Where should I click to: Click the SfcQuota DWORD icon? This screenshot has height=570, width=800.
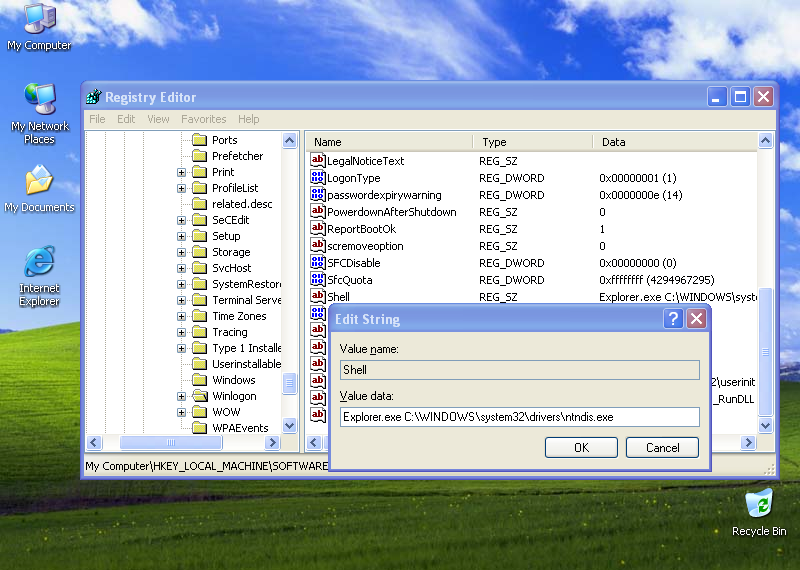pos(317,280)
